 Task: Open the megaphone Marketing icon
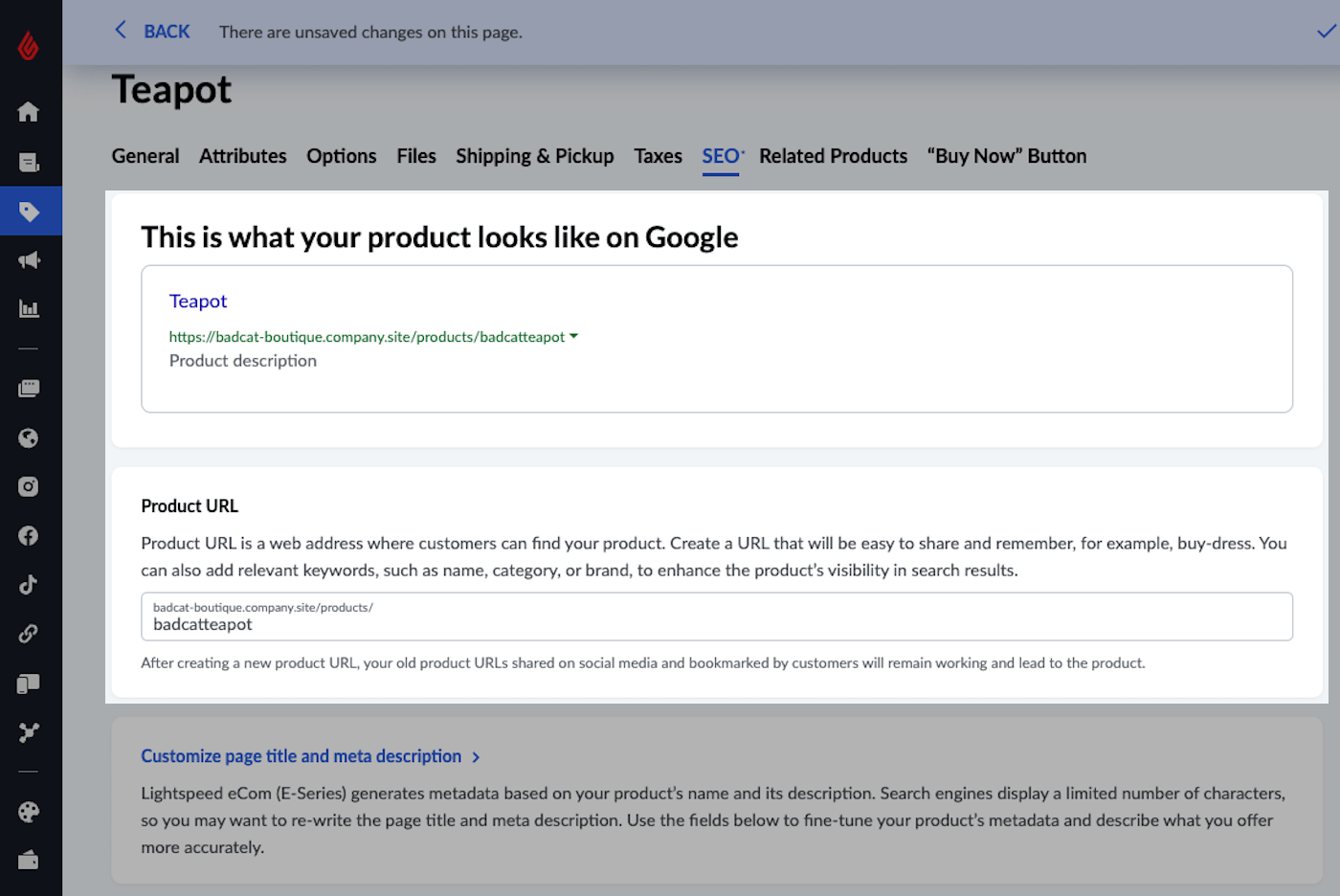click(x=29, y=260)
